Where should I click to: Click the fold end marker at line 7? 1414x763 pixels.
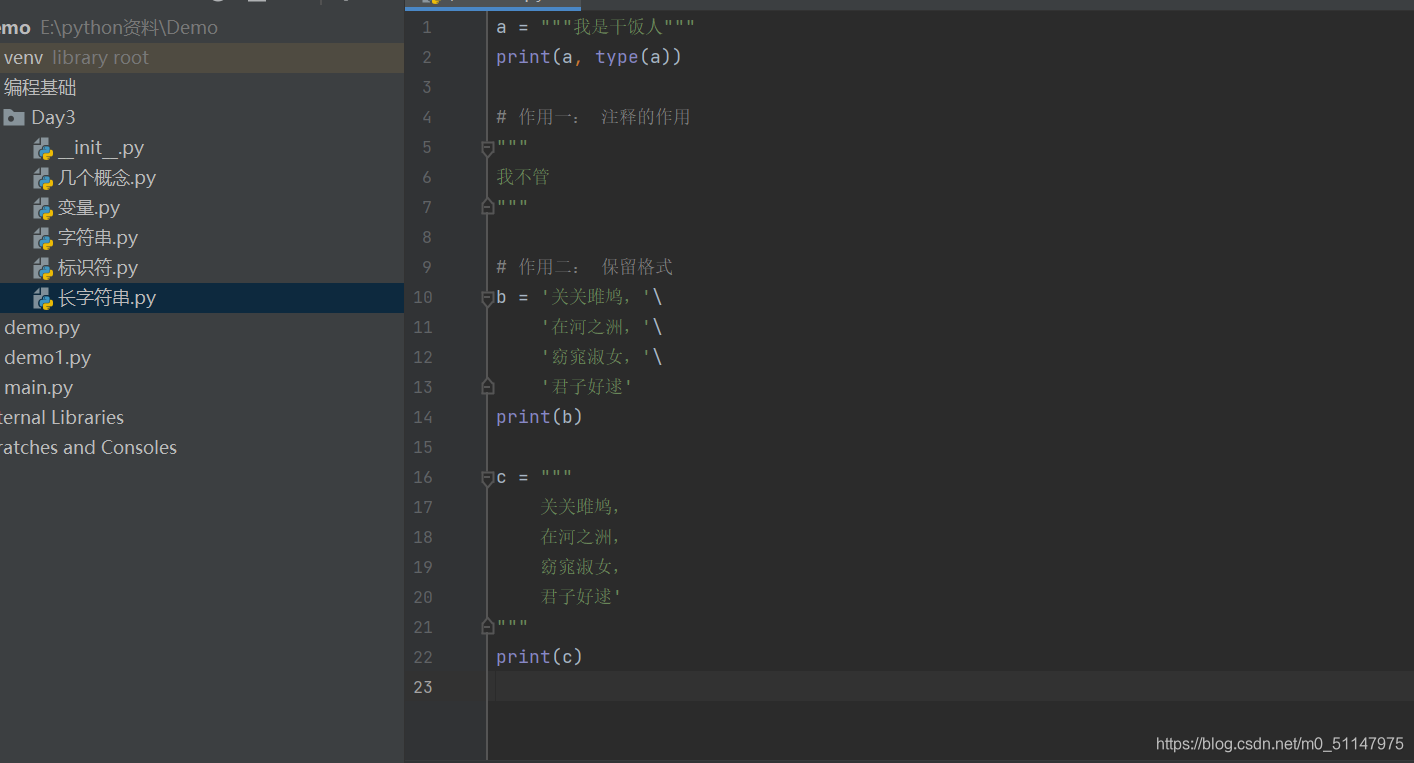(488, 207)
